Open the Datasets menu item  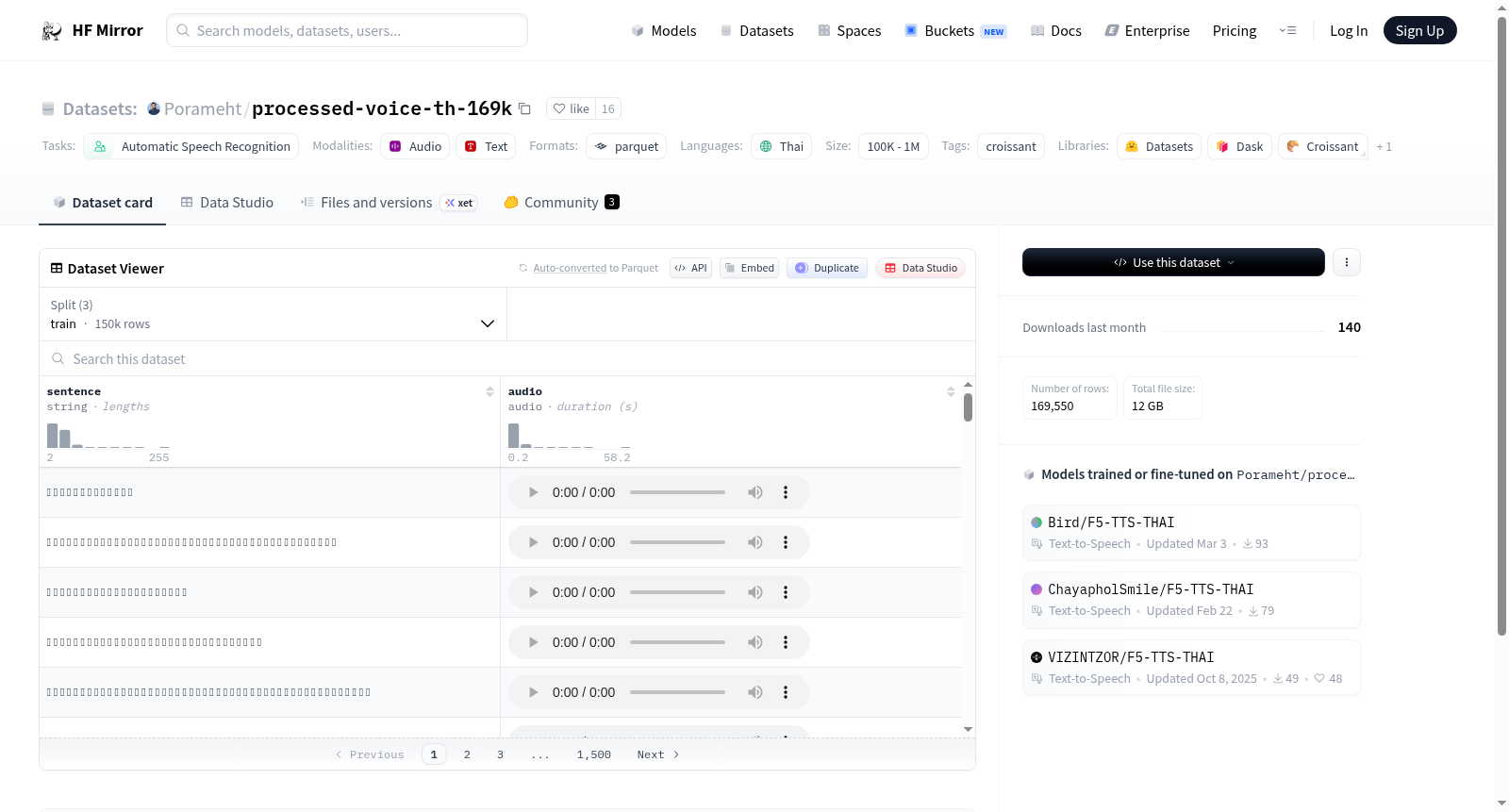coord(757,31)
